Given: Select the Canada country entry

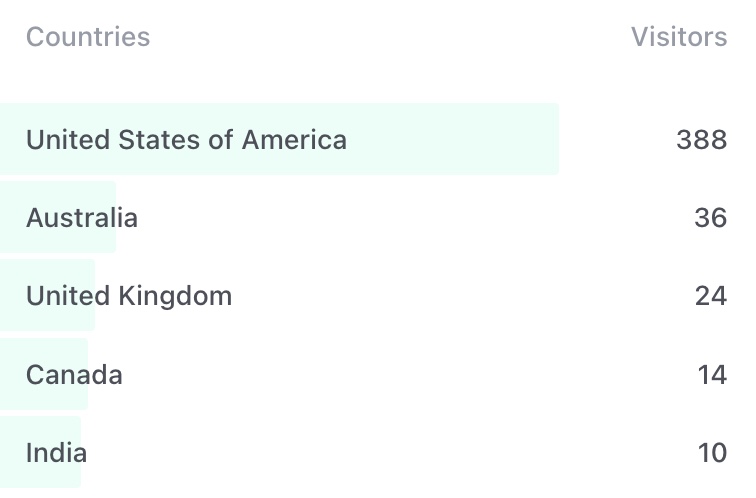Looking at the screenshot, I should point(74,375).
